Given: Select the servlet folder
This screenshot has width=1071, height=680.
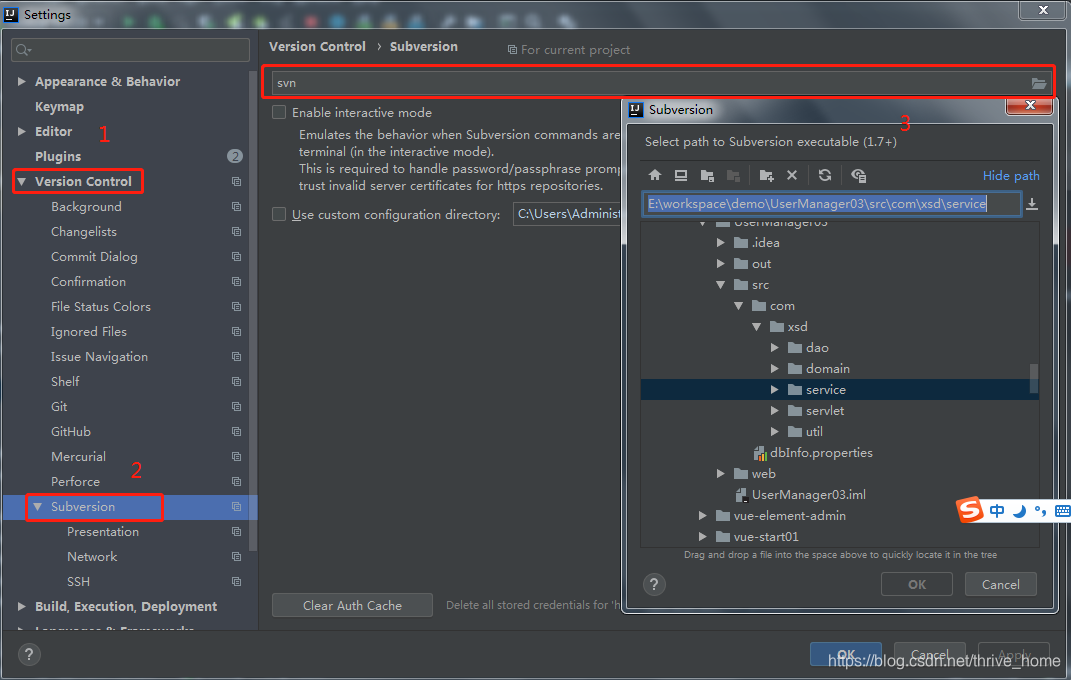Looking at the screenshot, I should pyautogui.click(x=825, y=411).
